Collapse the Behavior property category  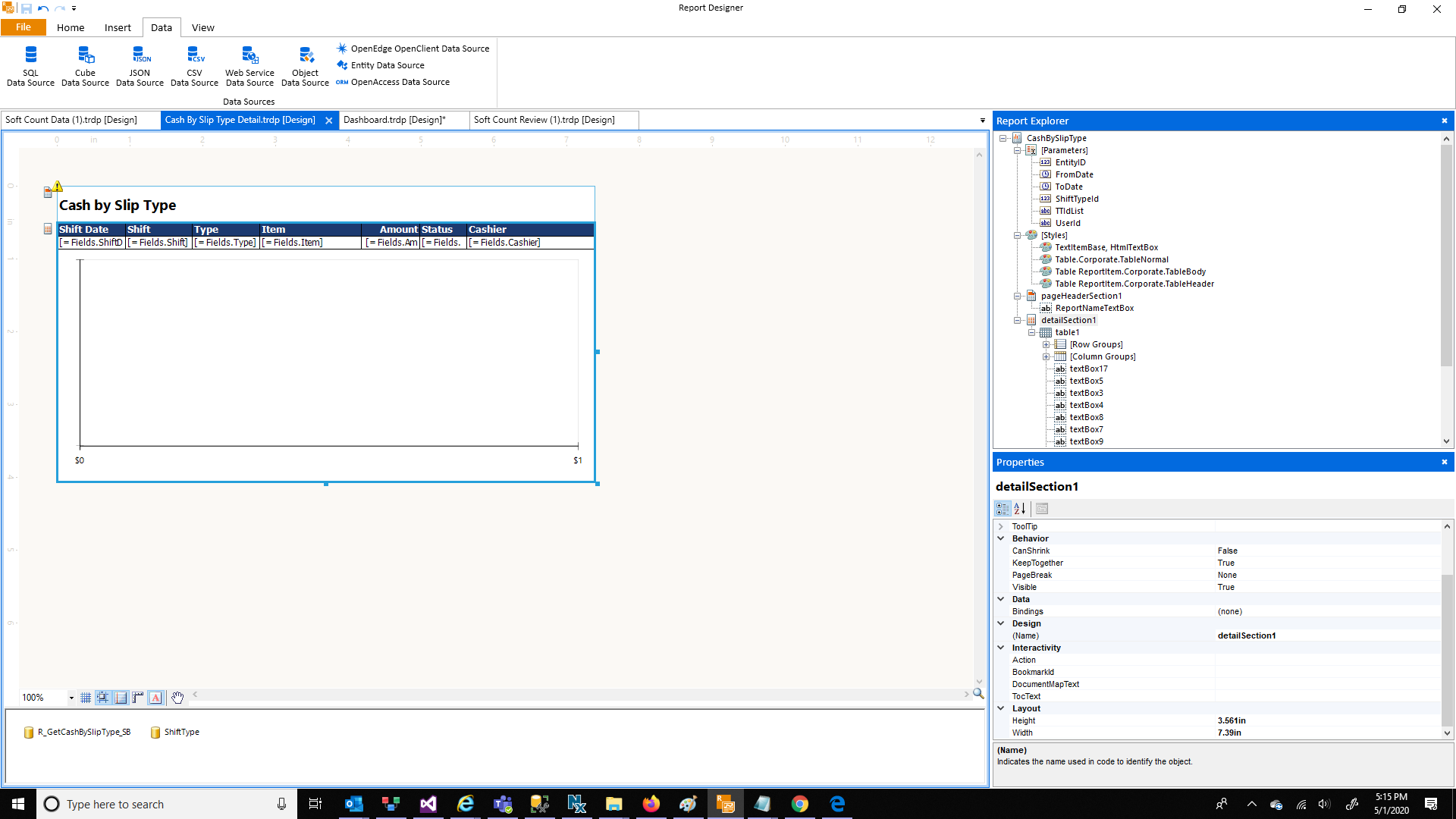point(1001,538)
